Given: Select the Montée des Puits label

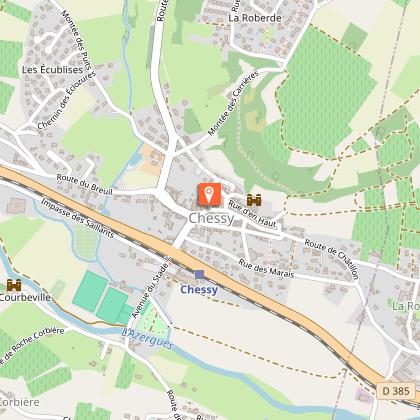Looking at the screenshot, I should (x=76, y=40).
